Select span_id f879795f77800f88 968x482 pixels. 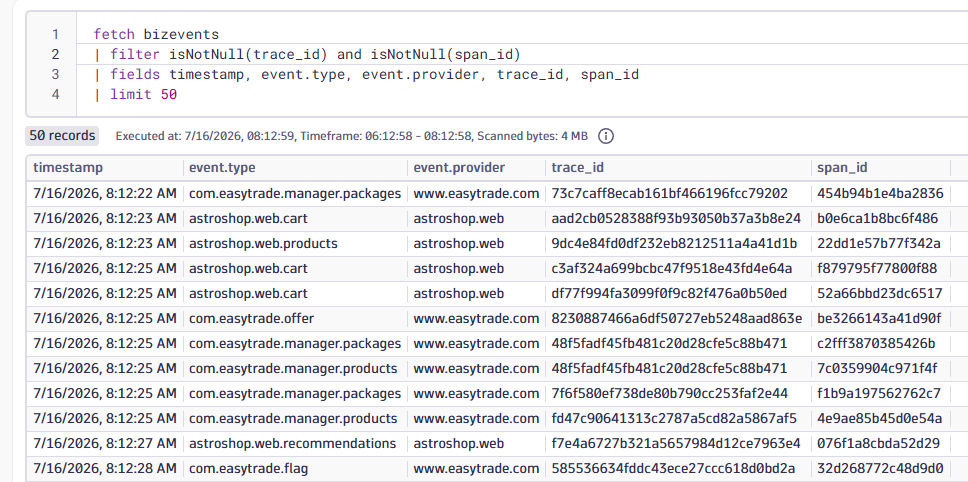(877, 268)
